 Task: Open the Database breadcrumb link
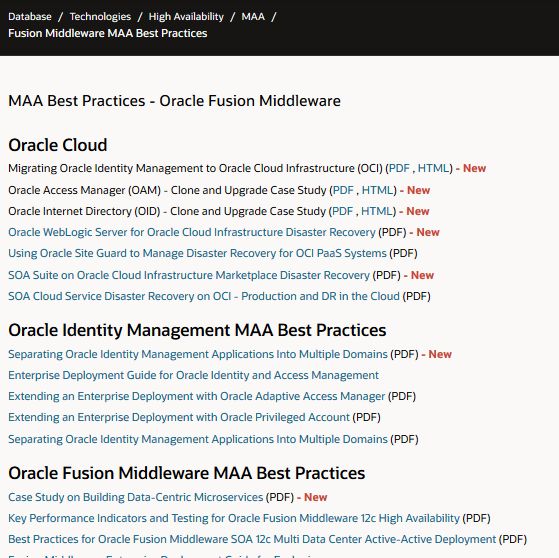coord(30,16)
